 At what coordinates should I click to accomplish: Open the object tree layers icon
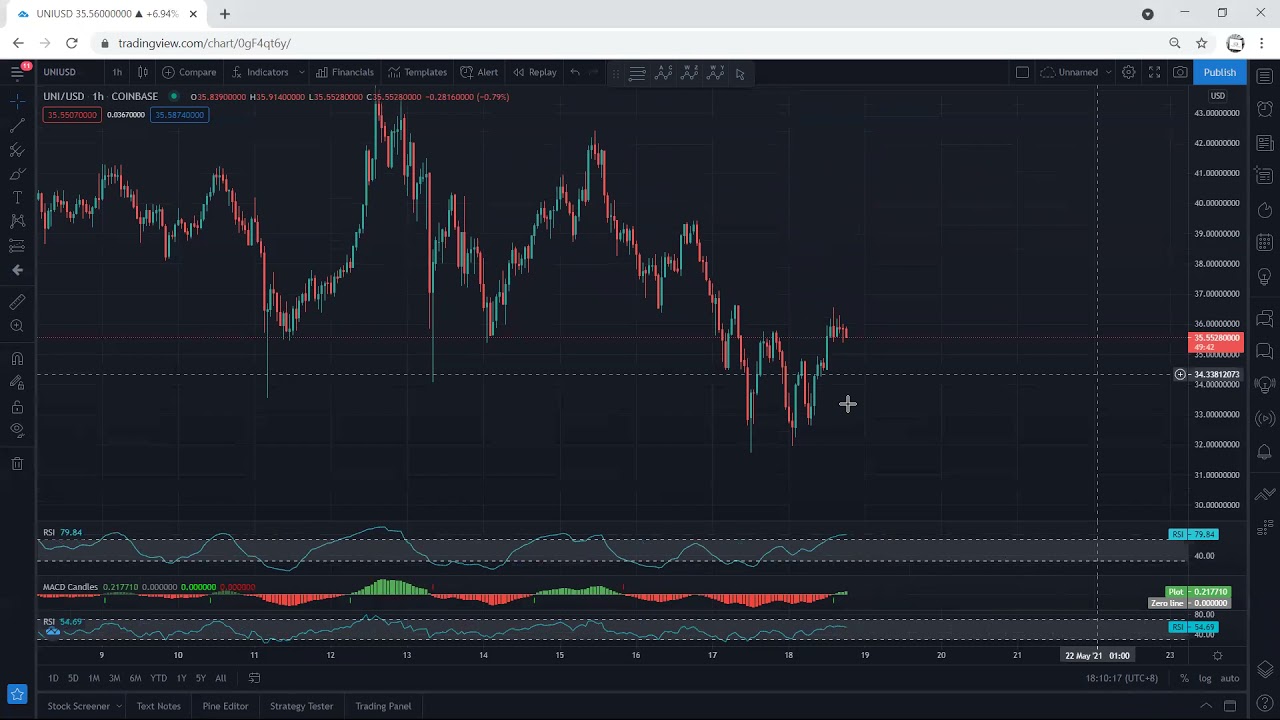click(1265, 669)
